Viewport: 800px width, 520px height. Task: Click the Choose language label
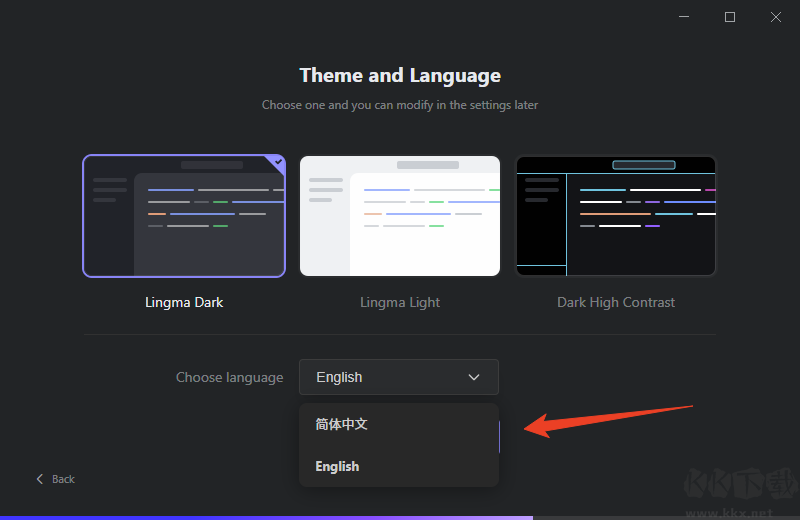[x=230, y=377]
